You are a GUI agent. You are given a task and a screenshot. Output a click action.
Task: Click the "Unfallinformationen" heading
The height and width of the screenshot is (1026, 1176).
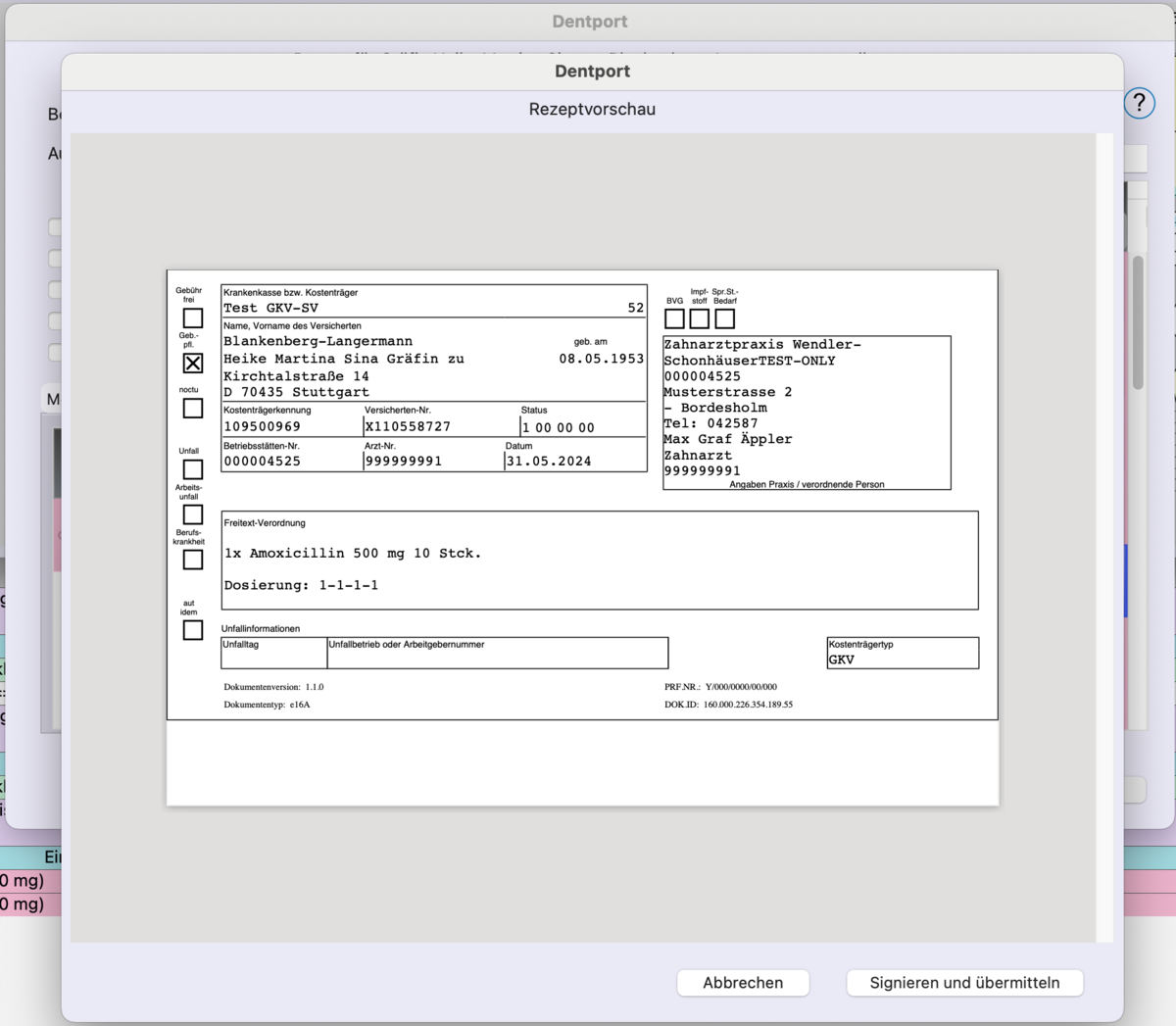pos(261,629)
